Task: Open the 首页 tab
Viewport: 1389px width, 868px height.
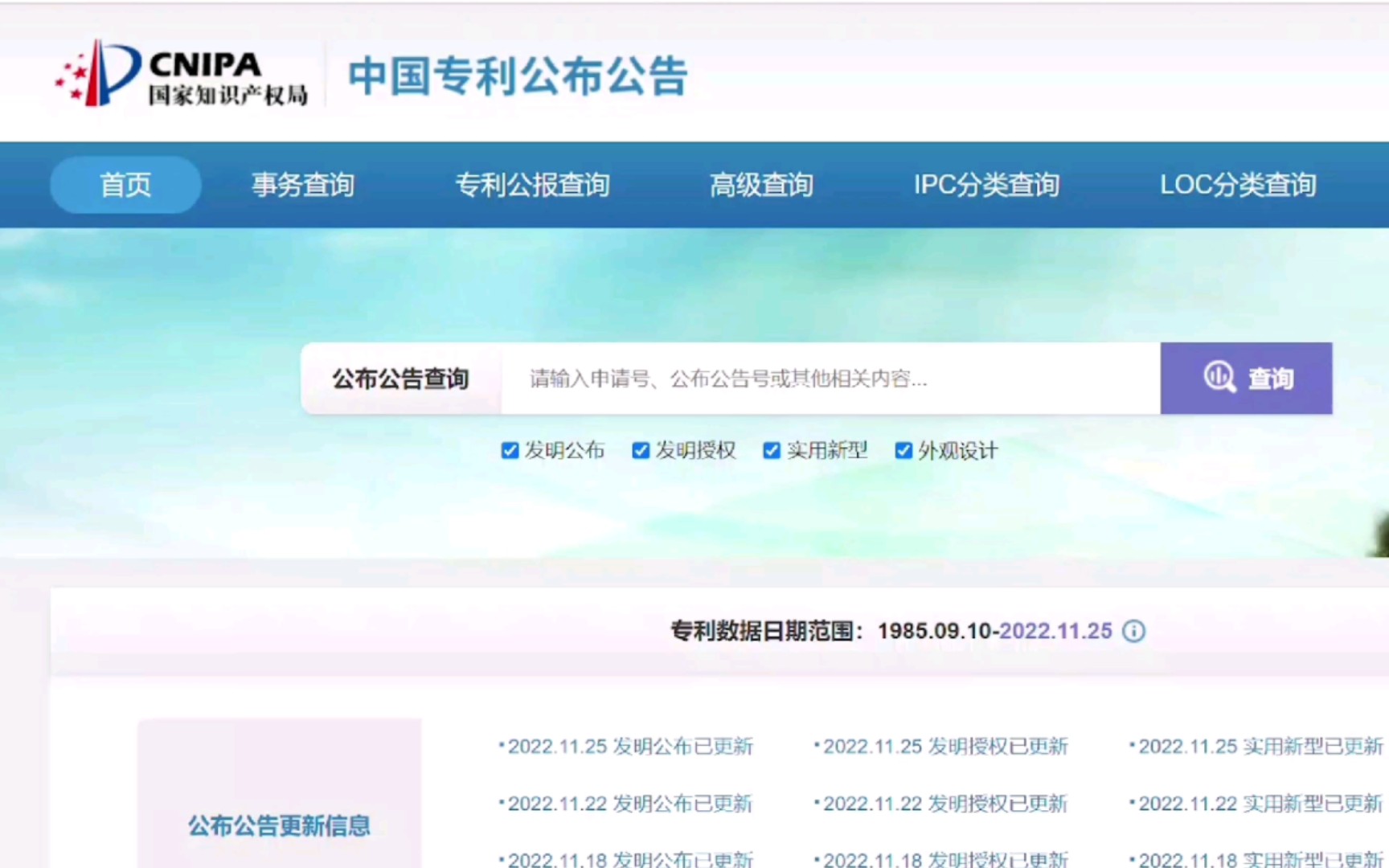Action: 125,185
